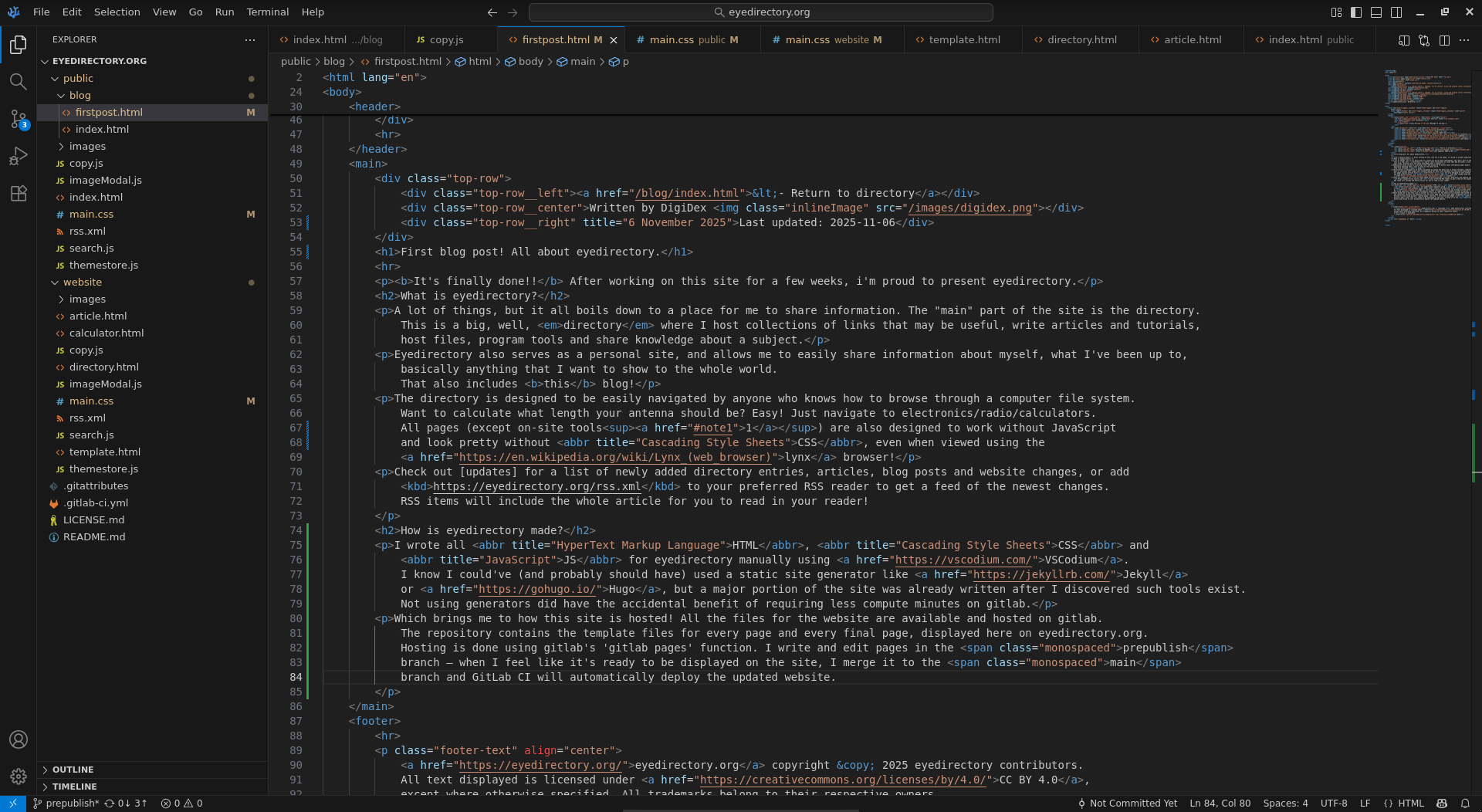1482x812 pixels.
Task: Open the Source Control view
Action: point(19,120)
